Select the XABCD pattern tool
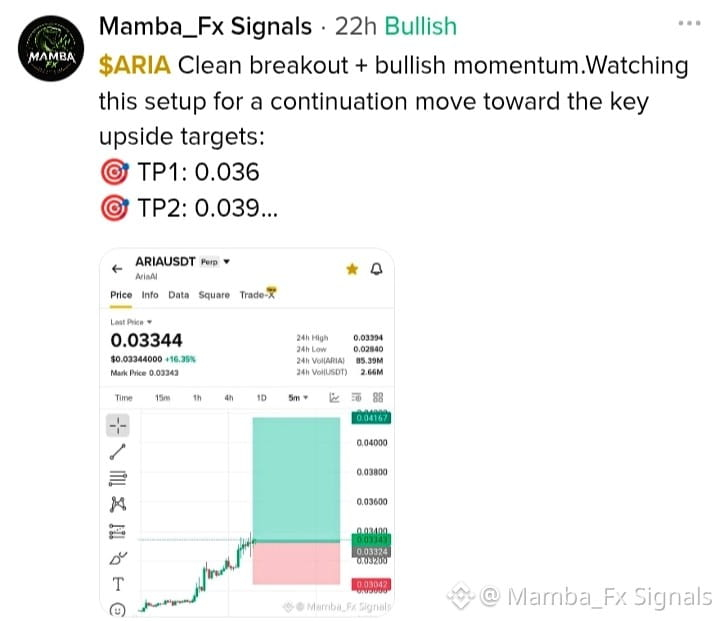This screenshot has width=720, height=621. pos(118,504)
